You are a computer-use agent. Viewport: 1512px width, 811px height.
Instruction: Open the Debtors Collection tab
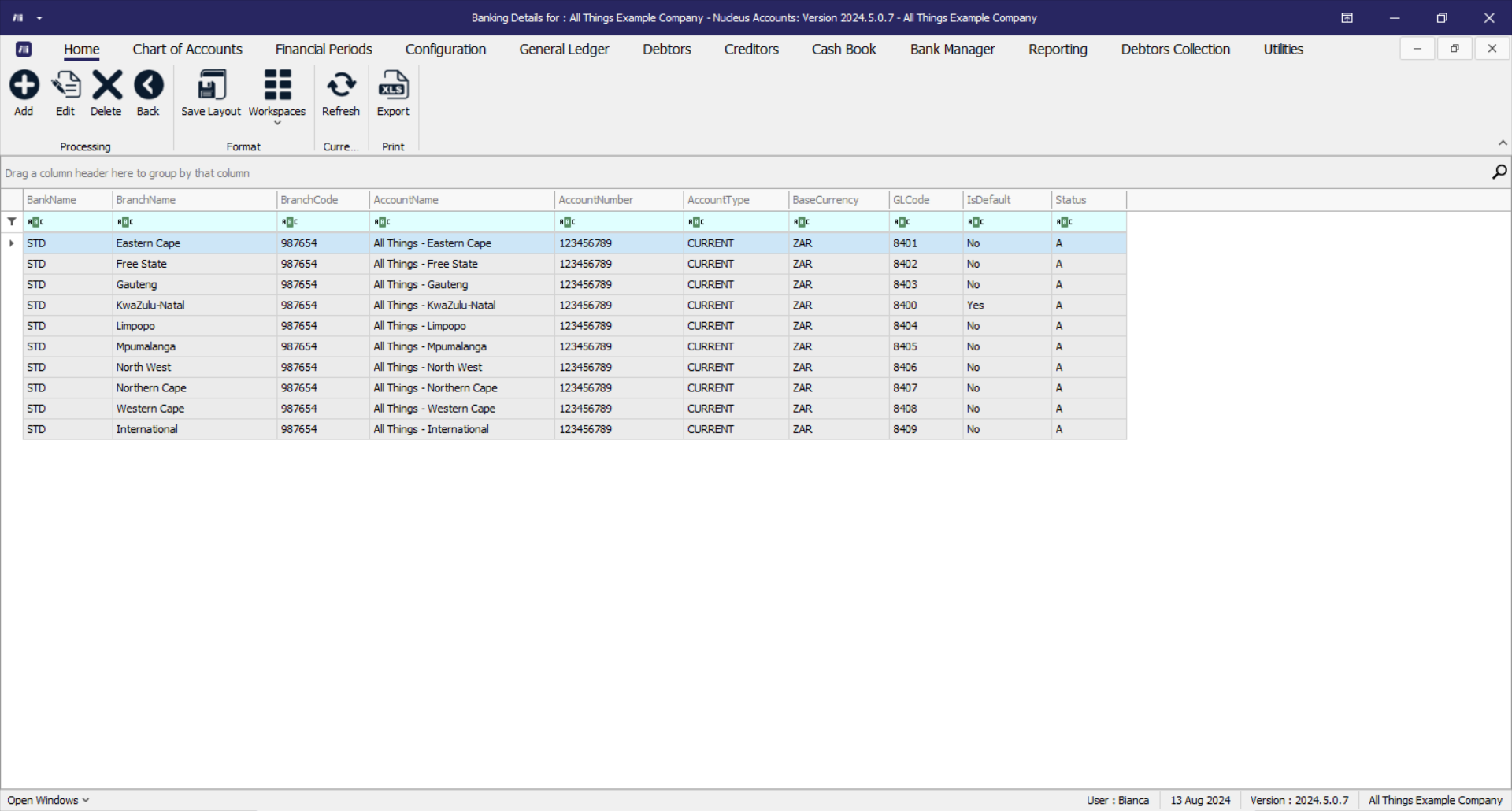pos(1175,49)
